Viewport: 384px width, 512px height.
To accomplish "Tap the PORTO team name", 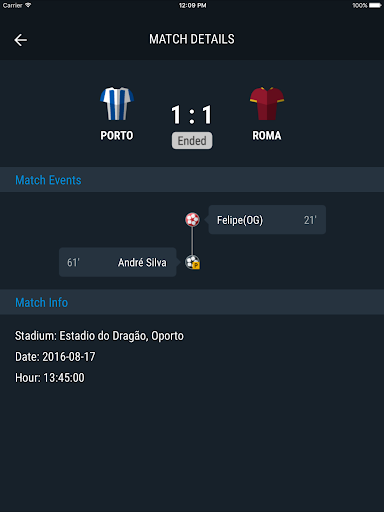I will [x=117, y=135].
